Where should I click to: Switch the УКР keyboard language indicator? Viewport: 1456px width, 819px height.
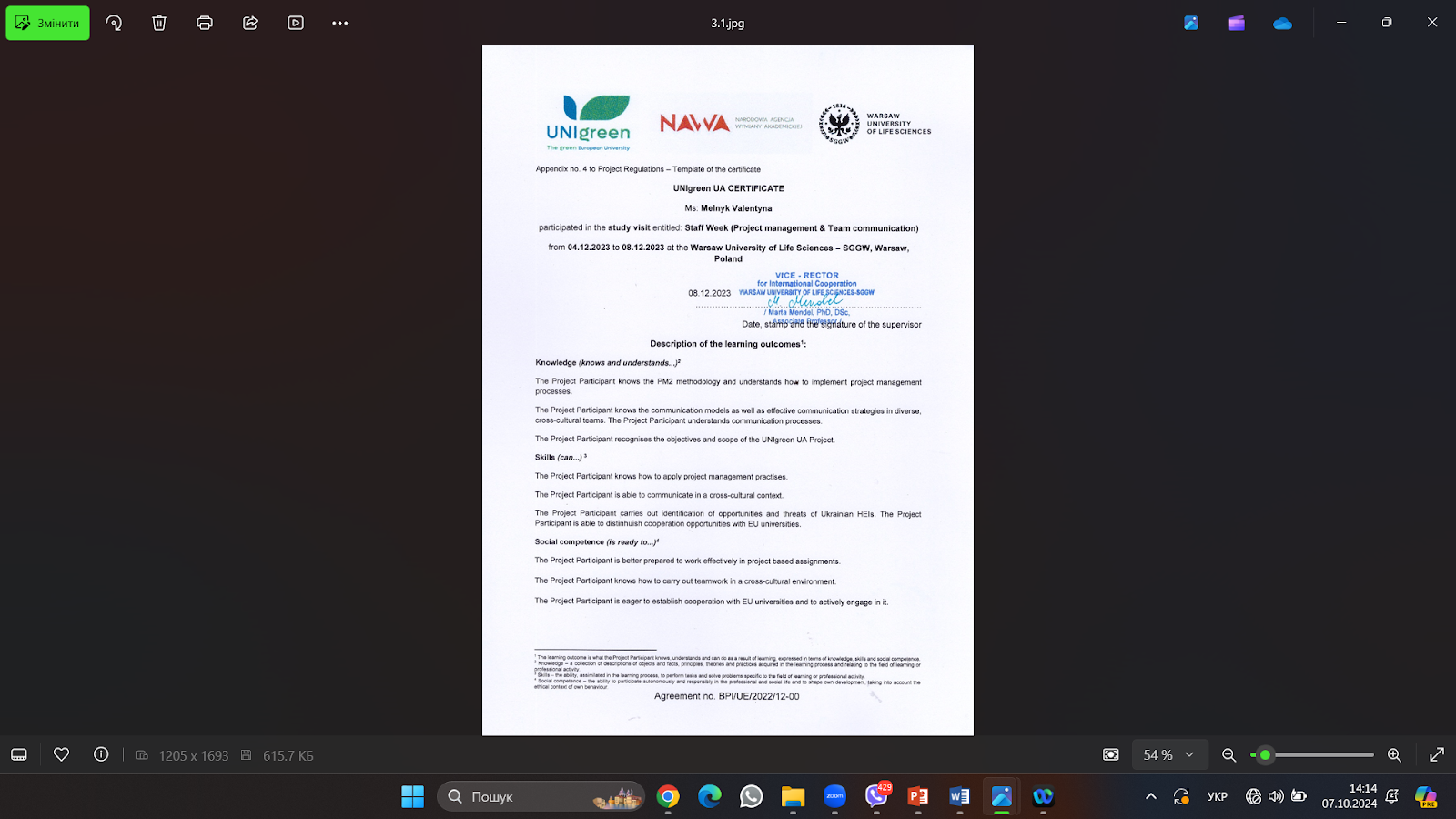[x=1218, y=796]
